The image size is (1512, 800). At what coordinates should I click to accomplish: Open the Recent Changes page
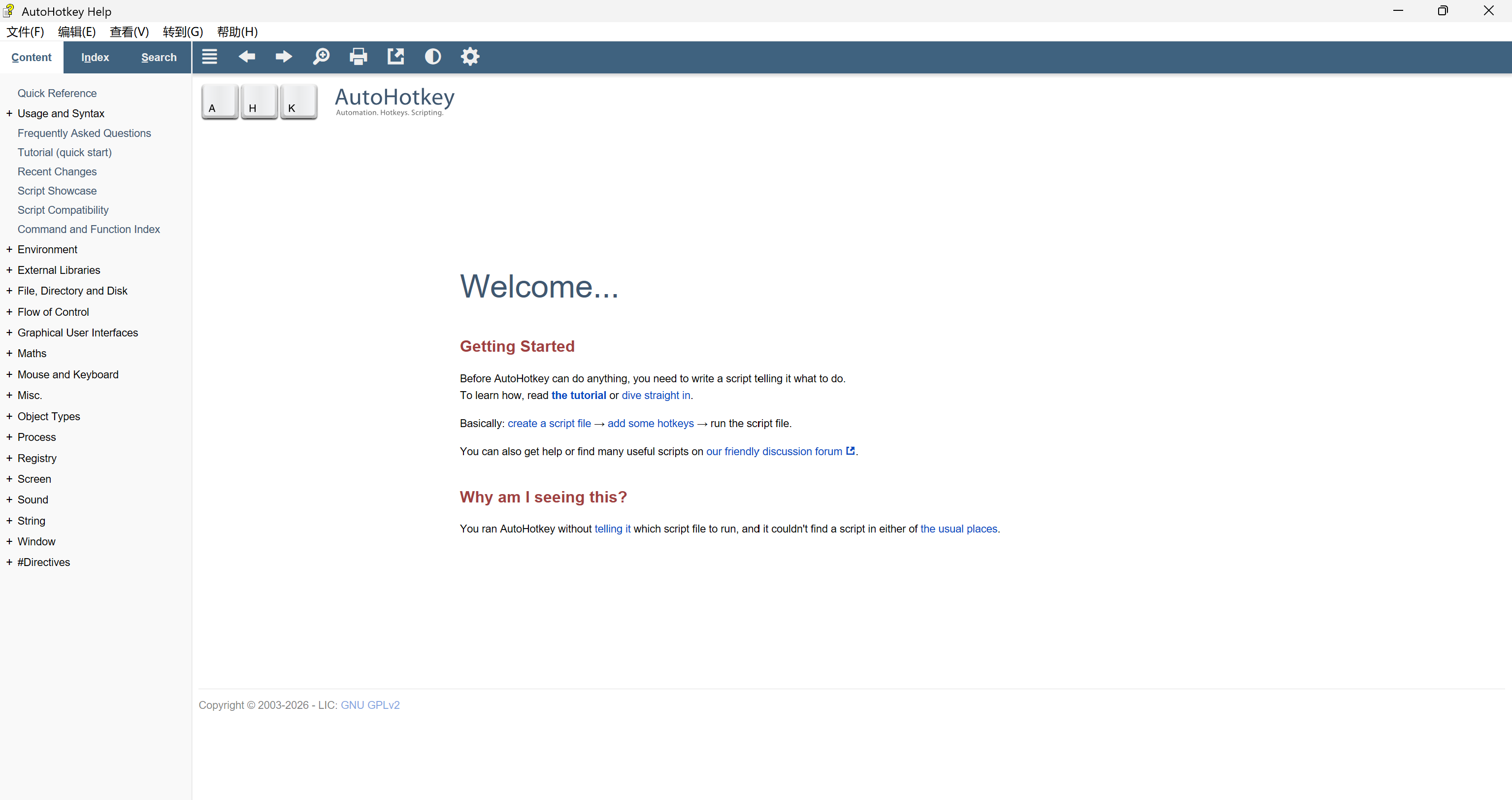(57, 171)
